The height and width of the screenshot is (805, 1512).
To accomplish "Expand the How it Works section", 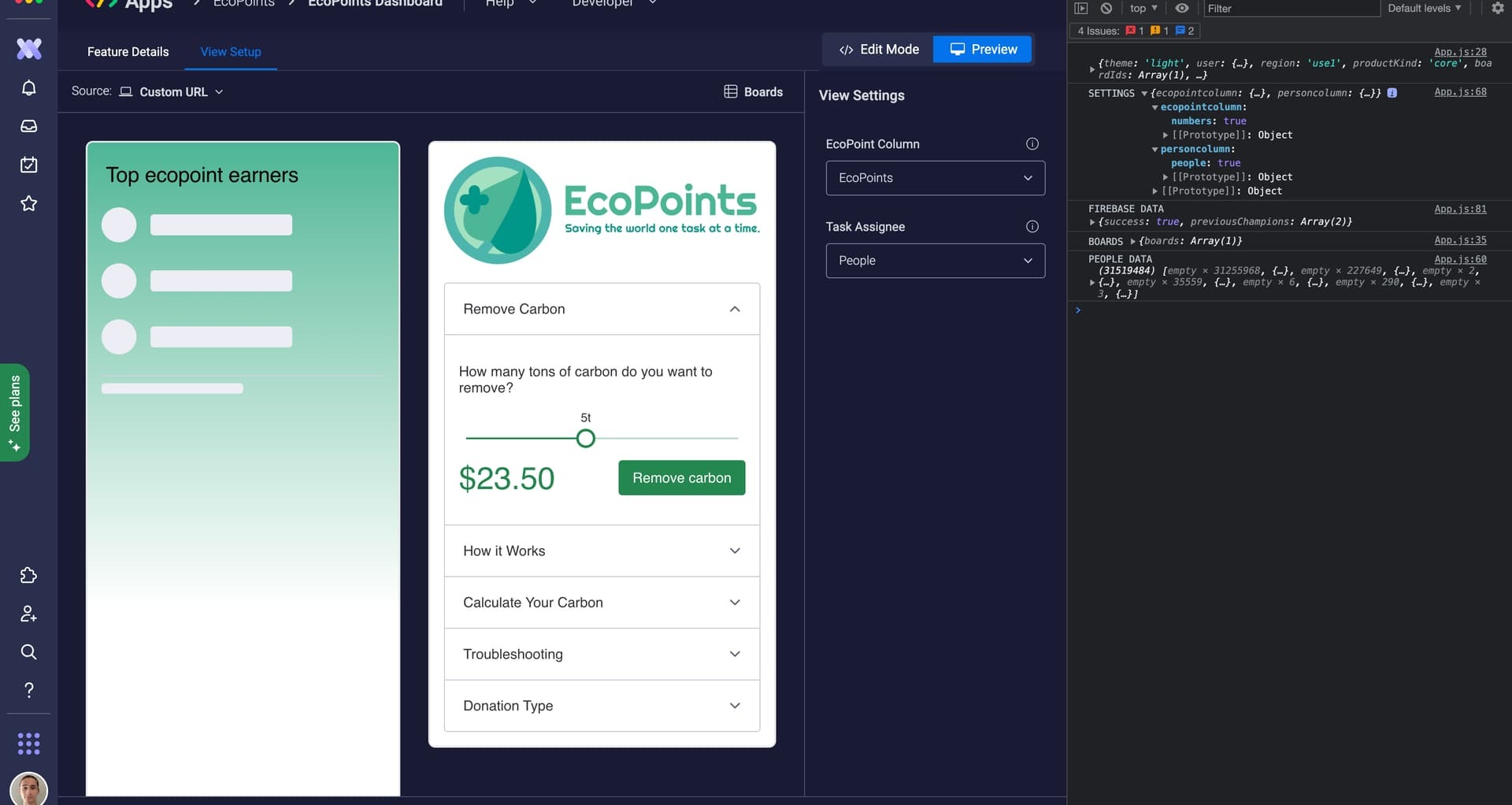I will [x=602, y=551].
